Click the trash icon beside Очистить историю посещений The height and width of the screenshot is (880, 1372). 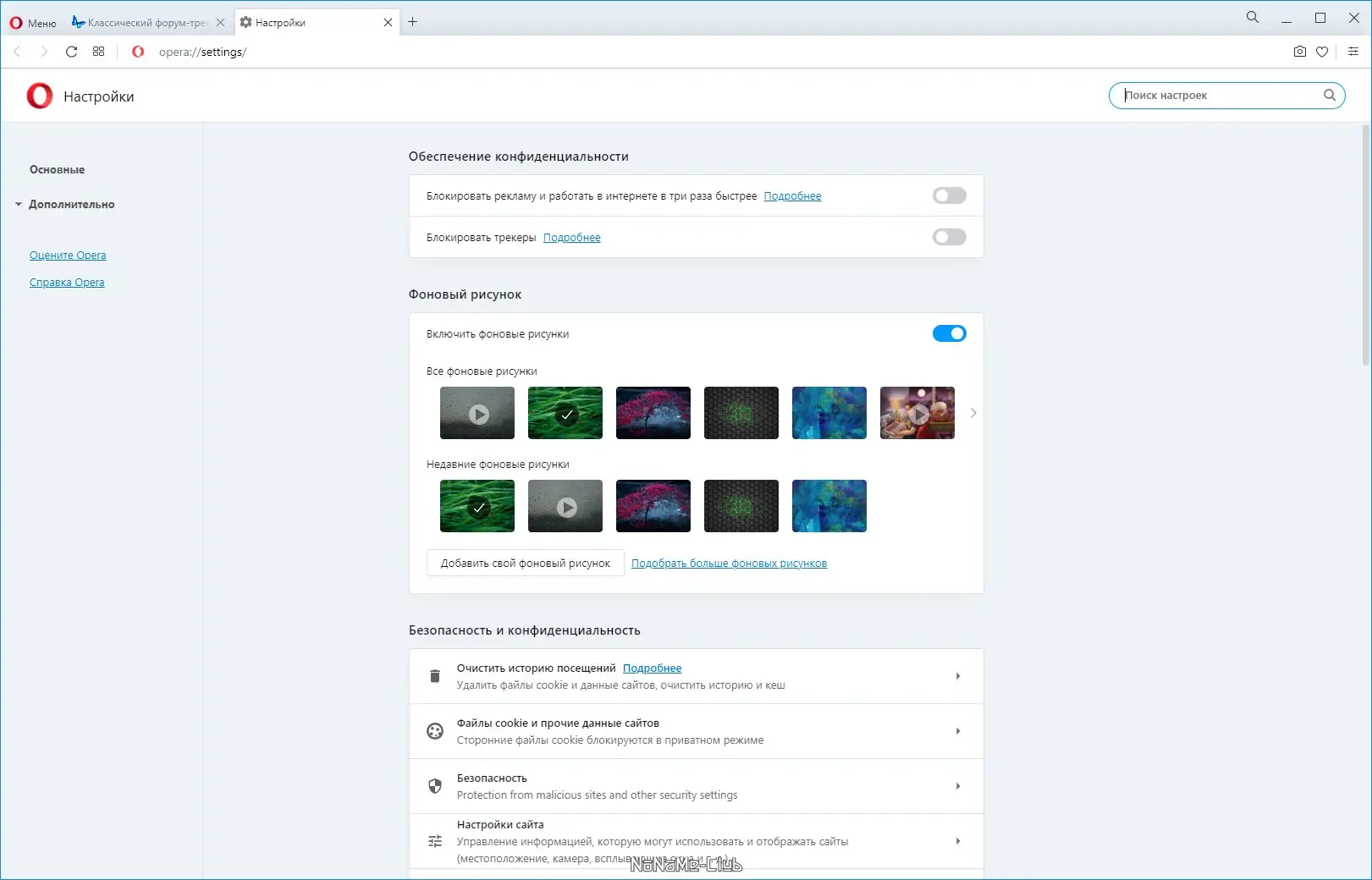click(435, 676)
